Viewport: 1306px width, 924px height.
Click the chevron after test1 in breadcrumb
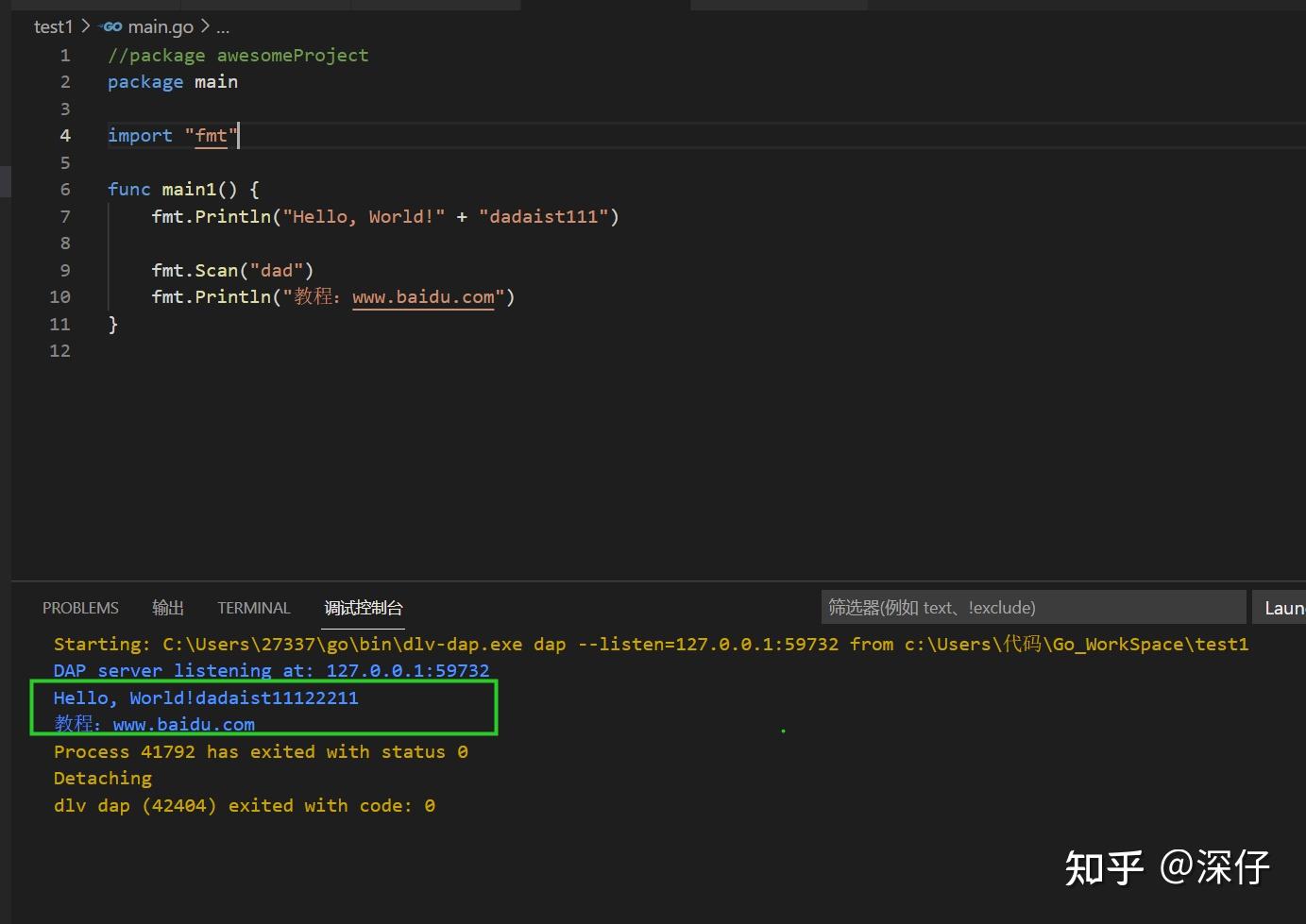click(83, 26)
